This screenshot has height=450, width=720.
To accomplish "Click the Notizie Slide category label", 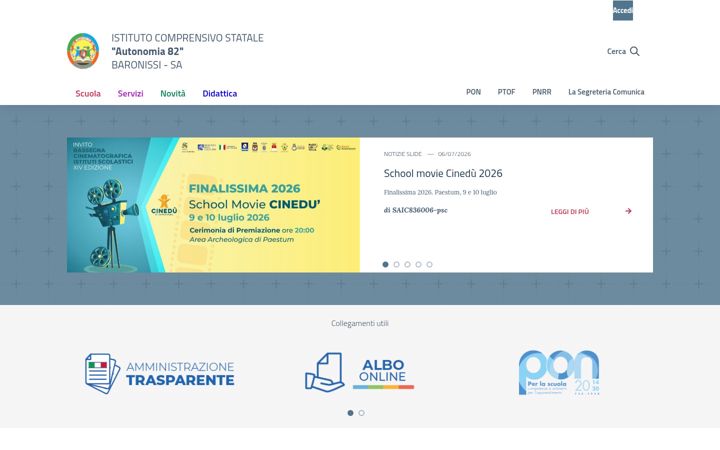I will [x=403, y=154].
